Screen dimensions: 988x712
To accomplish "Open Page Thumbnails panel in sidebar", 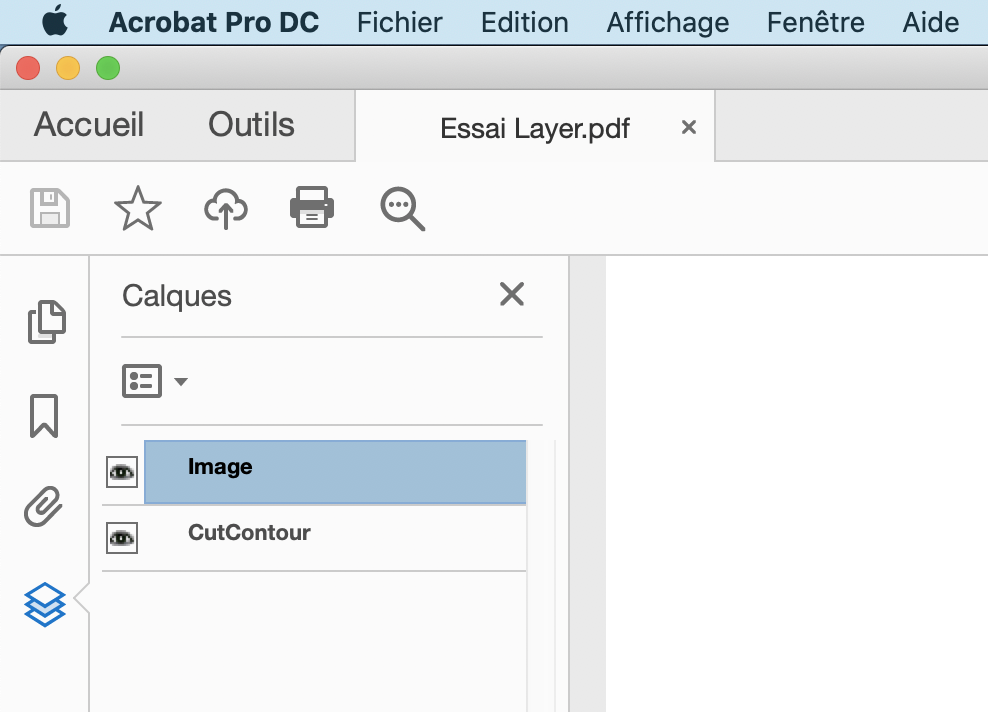I will (x=47, y=322).
